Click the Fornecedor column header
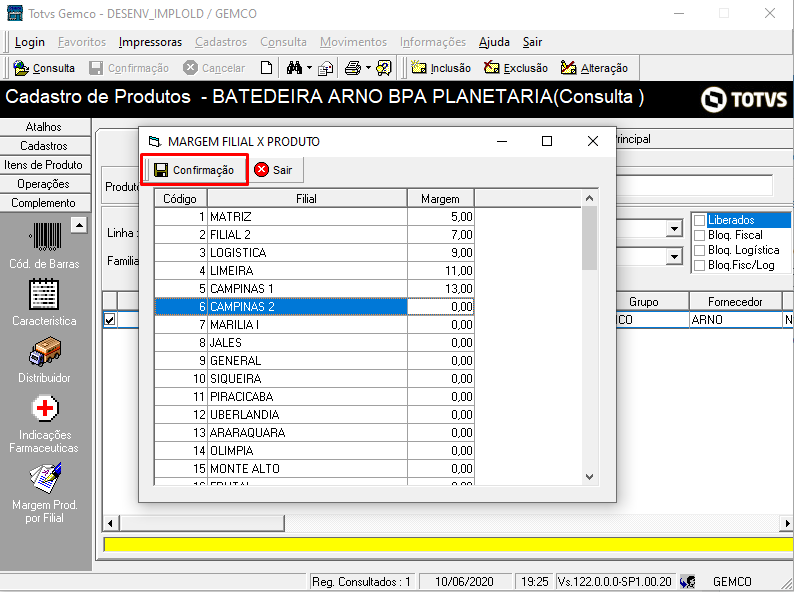The image size is (794, 592). [x=735, y=302]
